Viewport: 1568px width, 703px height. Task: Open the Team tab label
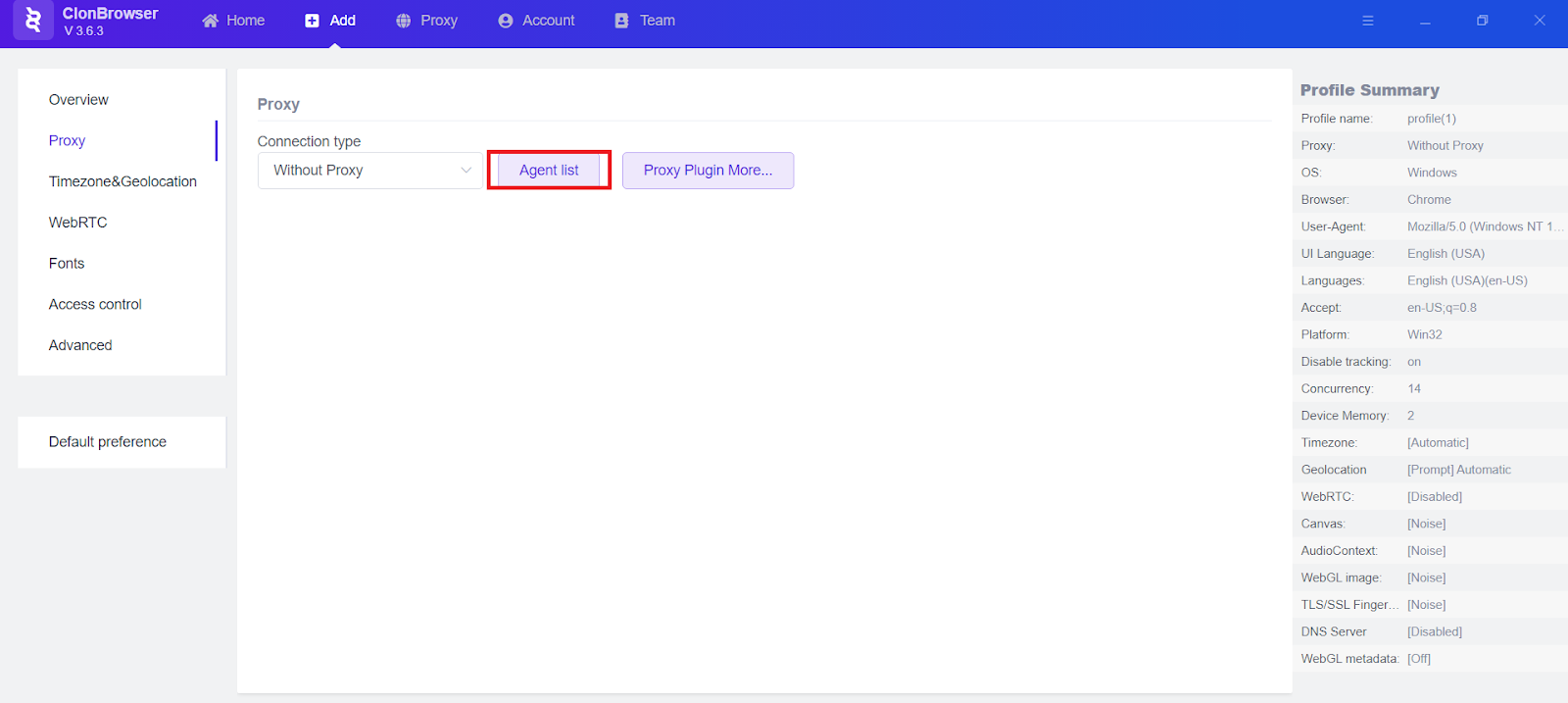pos(658,21)
